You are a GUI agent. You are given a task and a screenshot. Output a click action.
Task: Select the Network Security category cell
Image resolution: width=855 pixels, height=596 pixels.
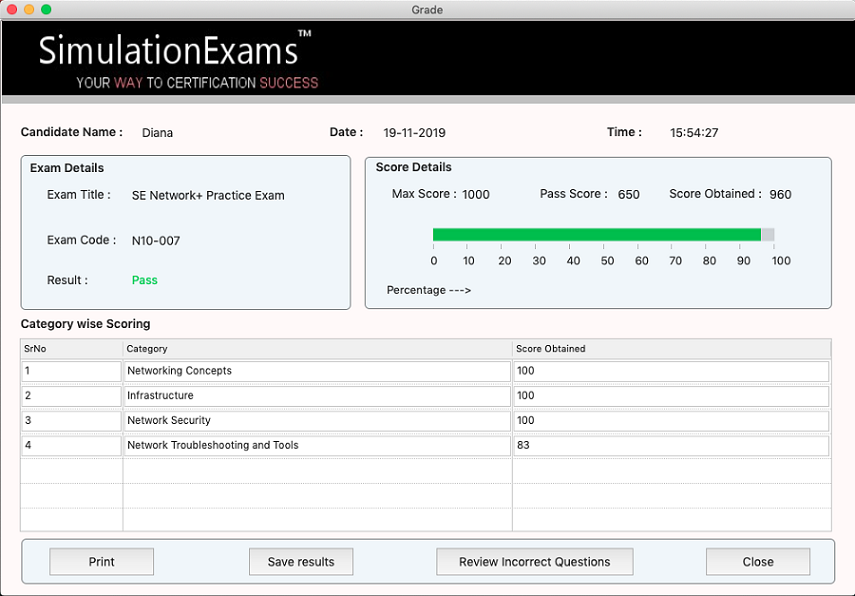coord(317,421)
